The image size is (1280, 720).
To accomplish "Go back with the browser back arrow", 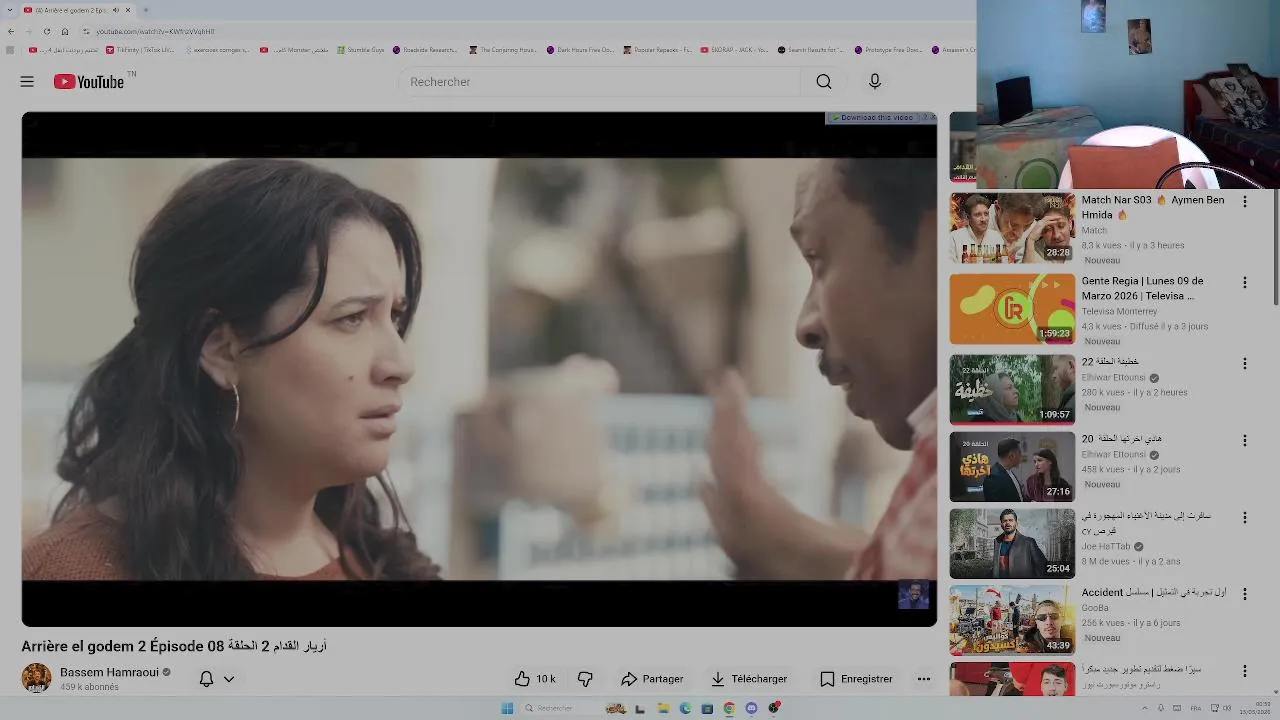I will [x=11, y=31].
